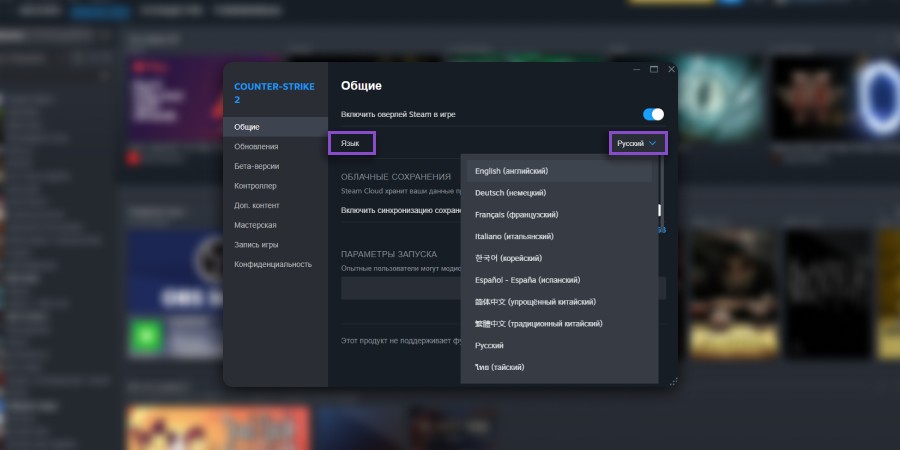Choose the Thai (тайский) language option
The image size is (900, 450).
pyautogui.click(x=559, y=367)
